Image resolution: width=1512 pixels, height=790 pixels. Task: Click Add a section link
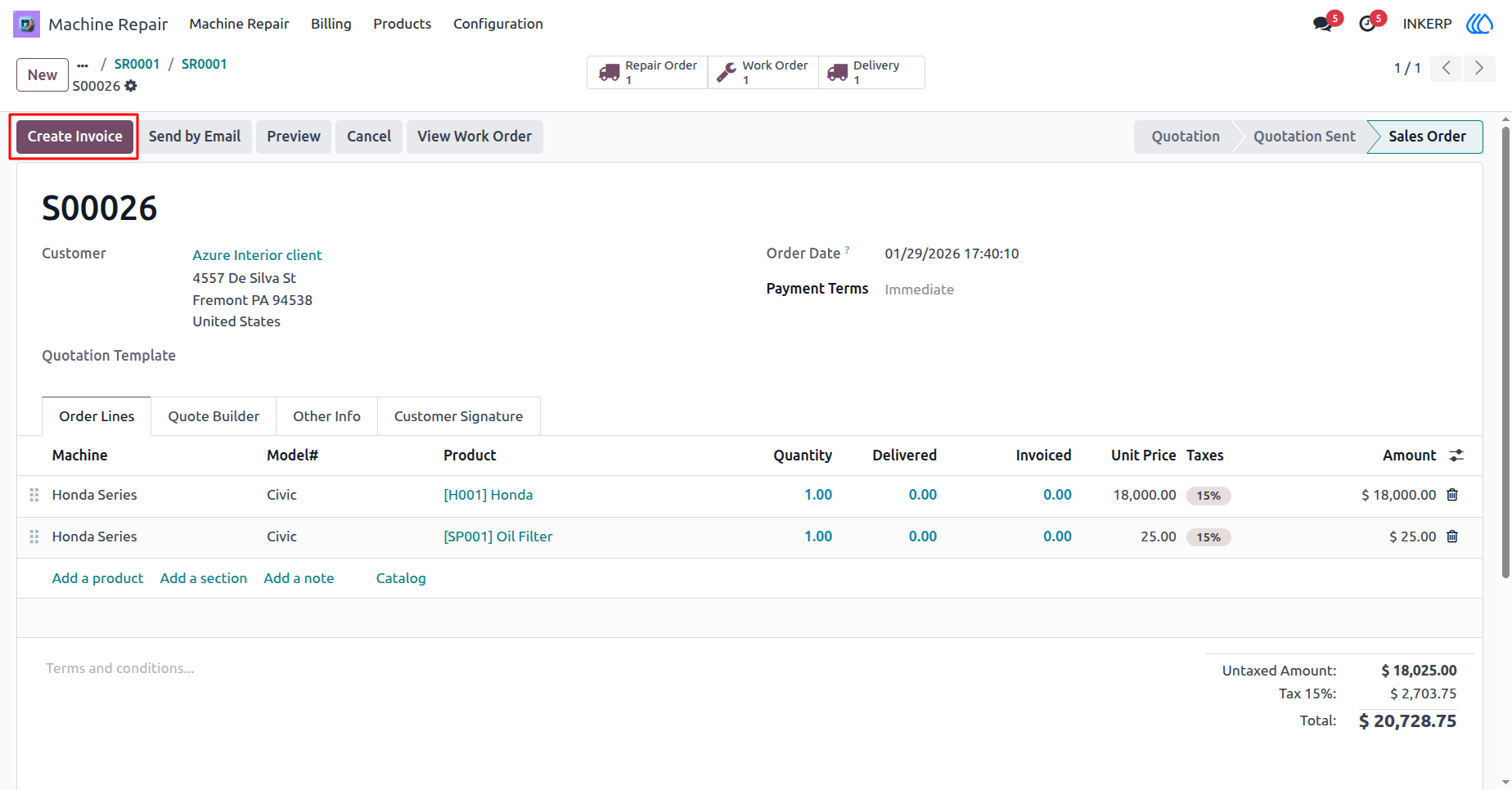tap(204, 578)
